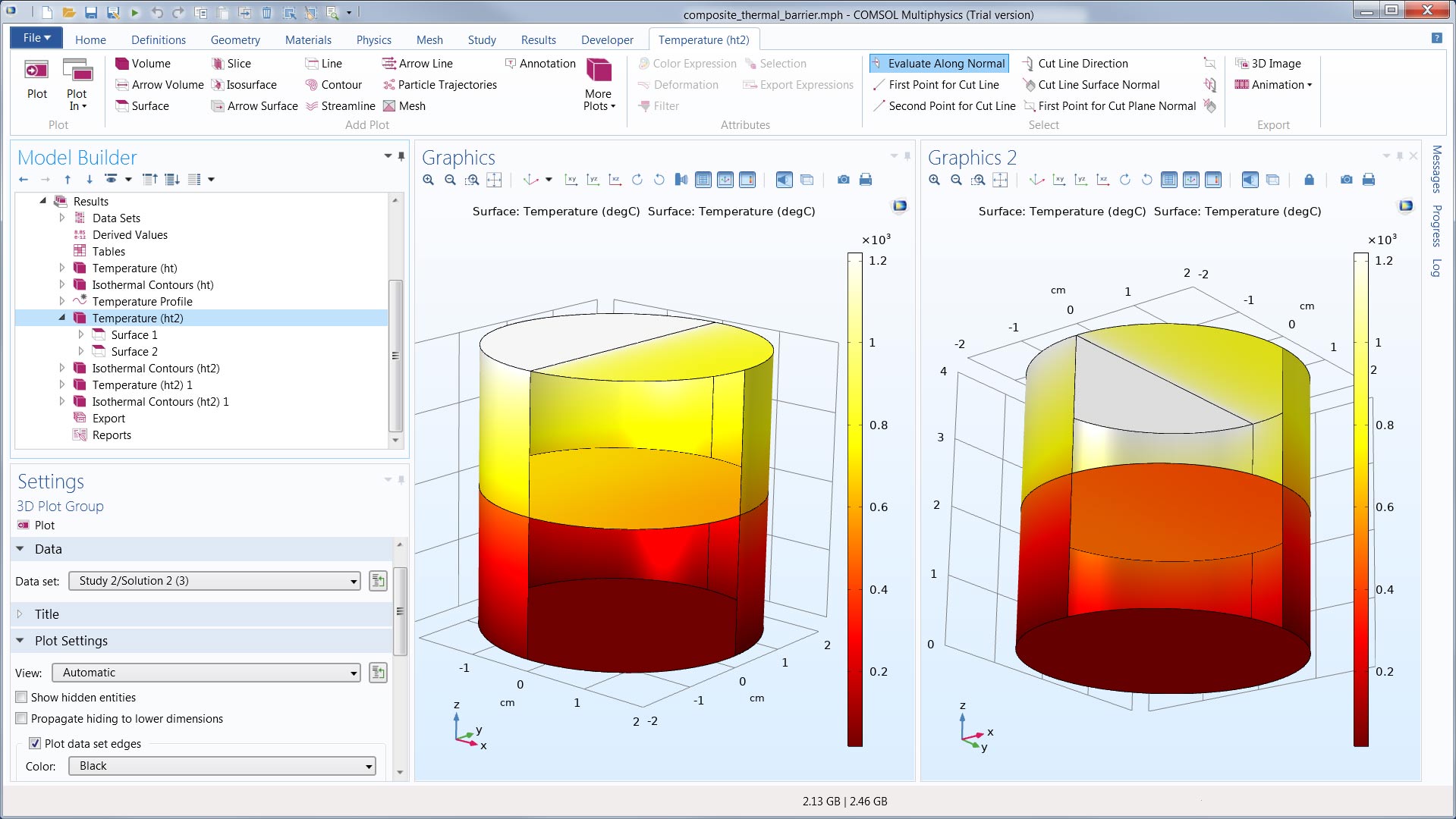
Task: Switch to the Results ribbon tab
Action: [x=538, y=39]
